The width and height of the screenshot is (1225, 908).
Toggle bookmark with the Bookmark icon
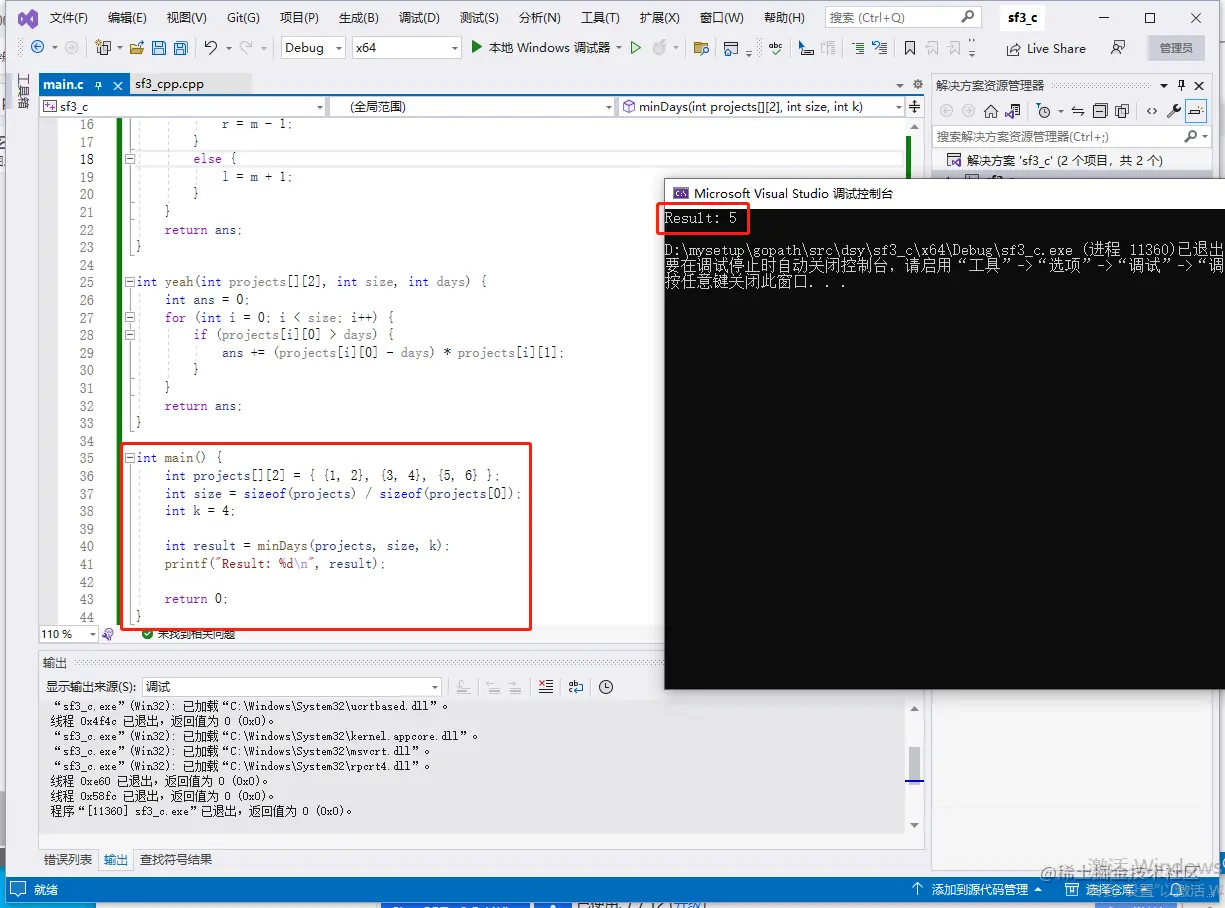(x=909, y=47)
